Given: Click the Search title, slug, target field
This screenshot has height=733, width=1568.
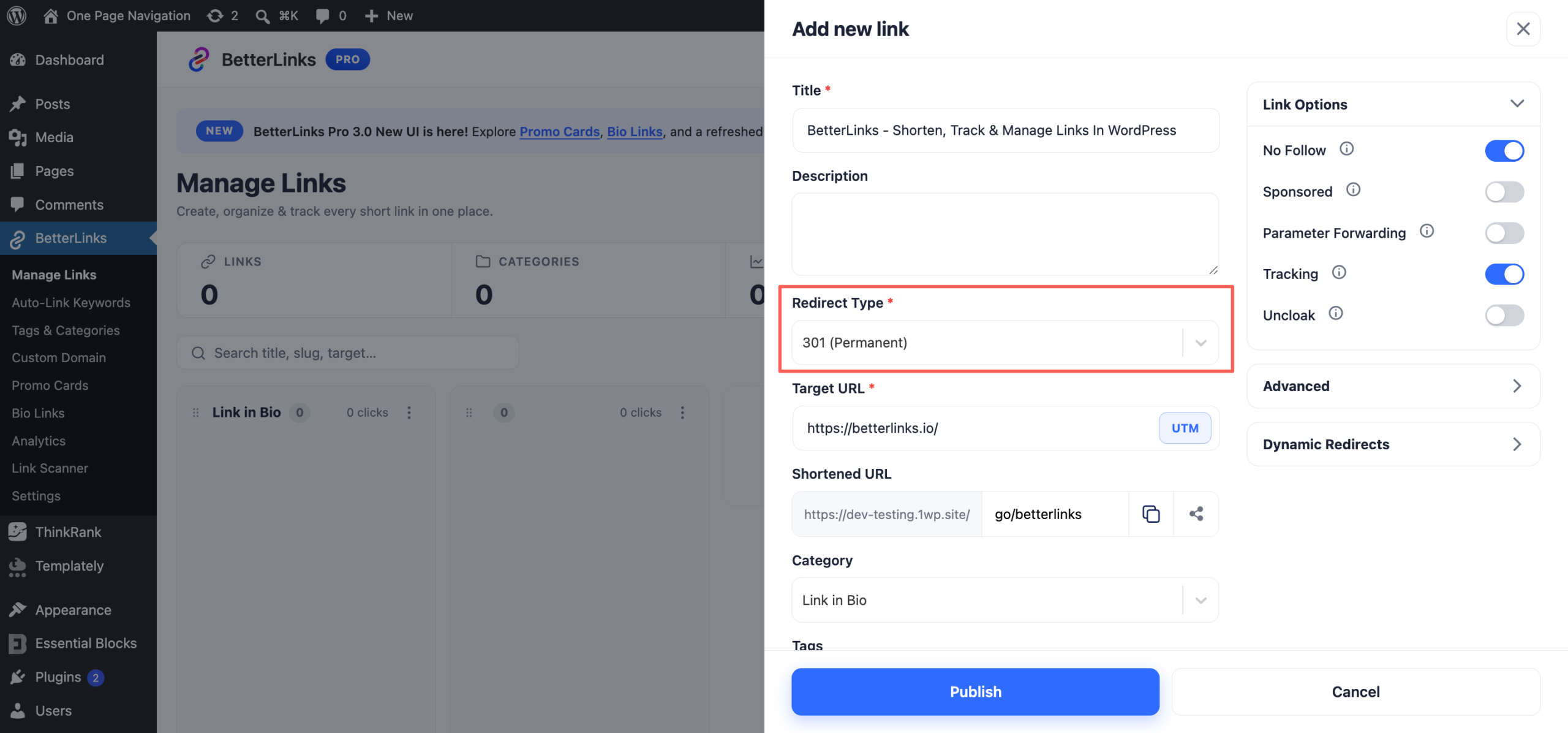Looking at the screenshot, I should (348, 353).
